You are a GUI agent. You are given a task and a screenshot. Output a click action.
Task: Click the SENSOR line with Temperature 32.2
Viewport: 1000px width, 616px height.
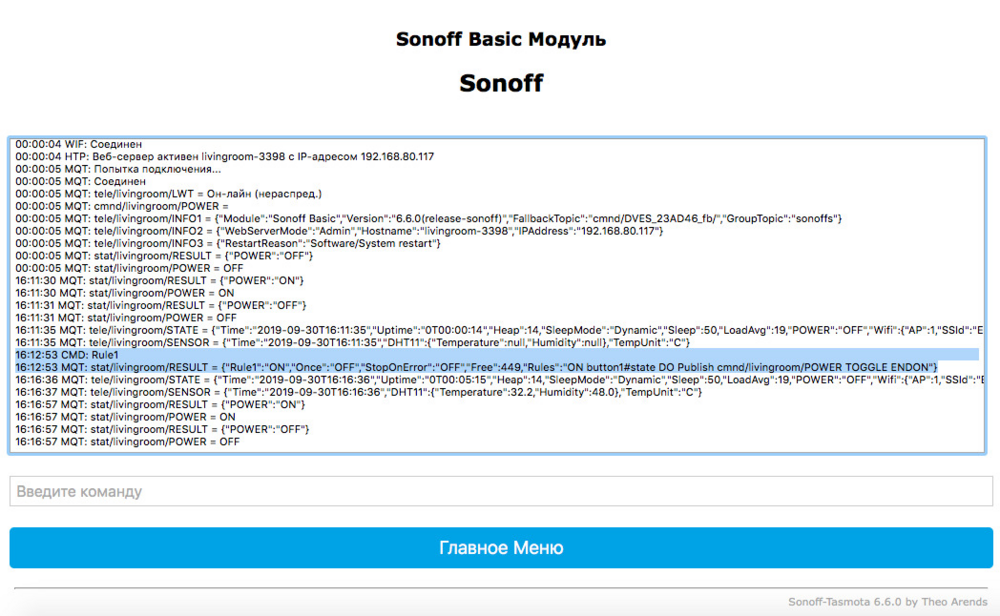[358, 392]
